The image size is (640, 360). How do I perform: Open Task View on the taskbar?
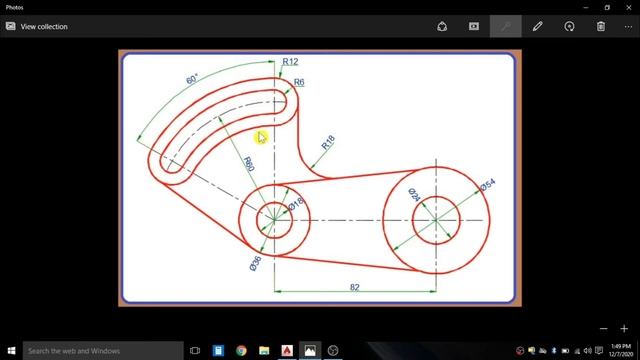195,351
